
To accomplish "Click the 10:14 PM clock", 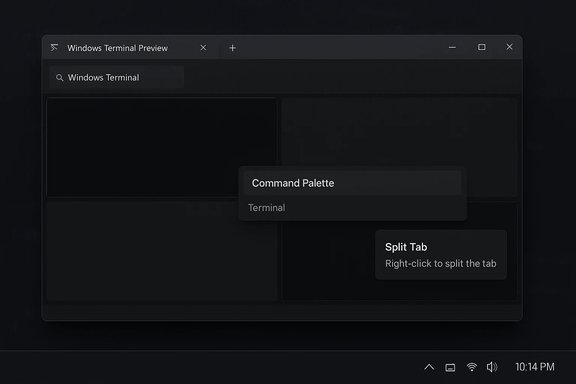I will coord(534,367).
